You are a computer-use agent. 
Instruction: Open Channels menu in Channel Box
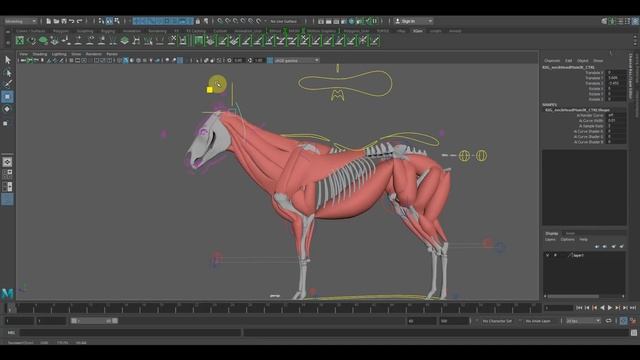[552, 60]
